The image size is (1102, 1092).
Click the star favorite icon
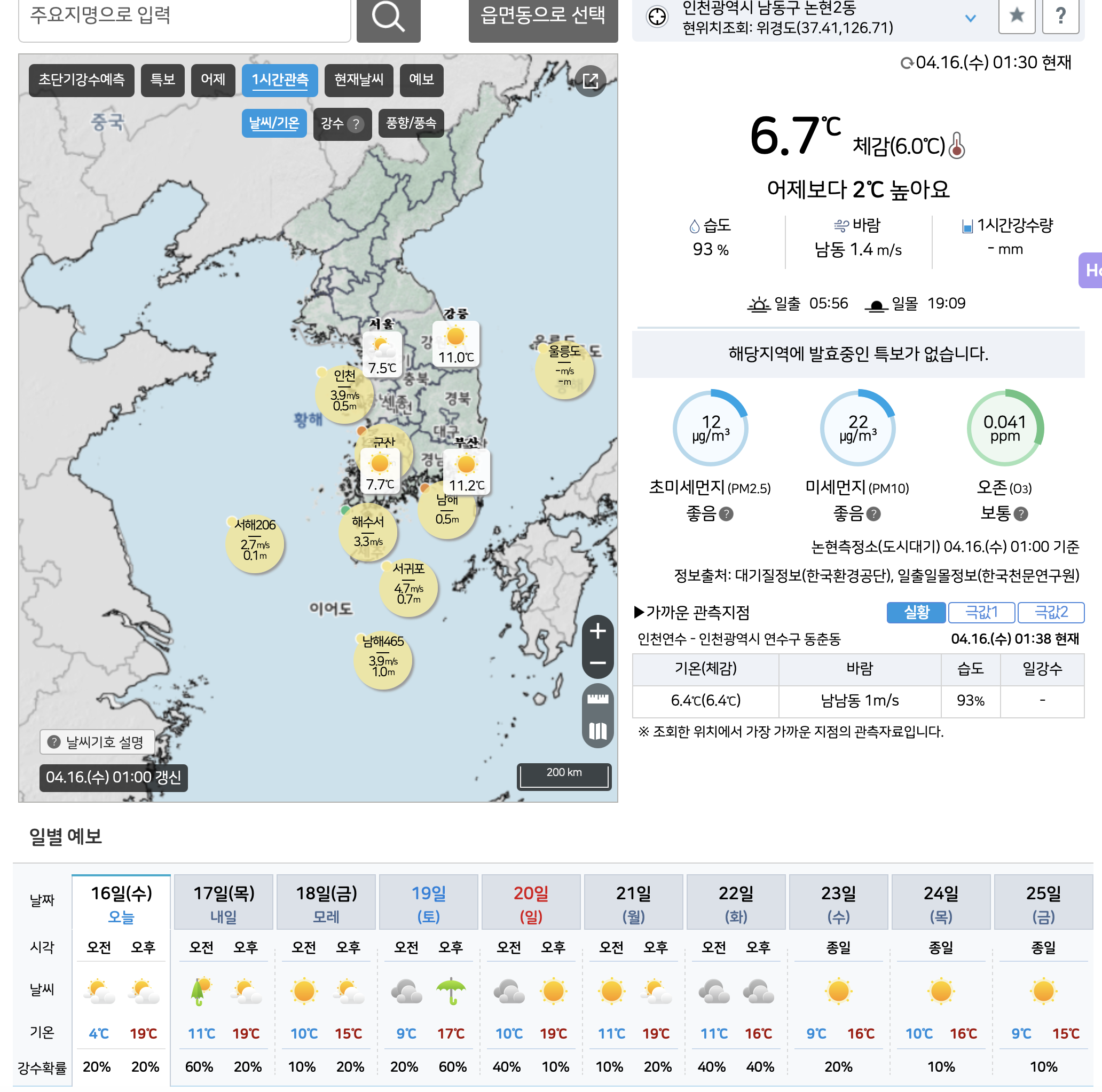1017,15
